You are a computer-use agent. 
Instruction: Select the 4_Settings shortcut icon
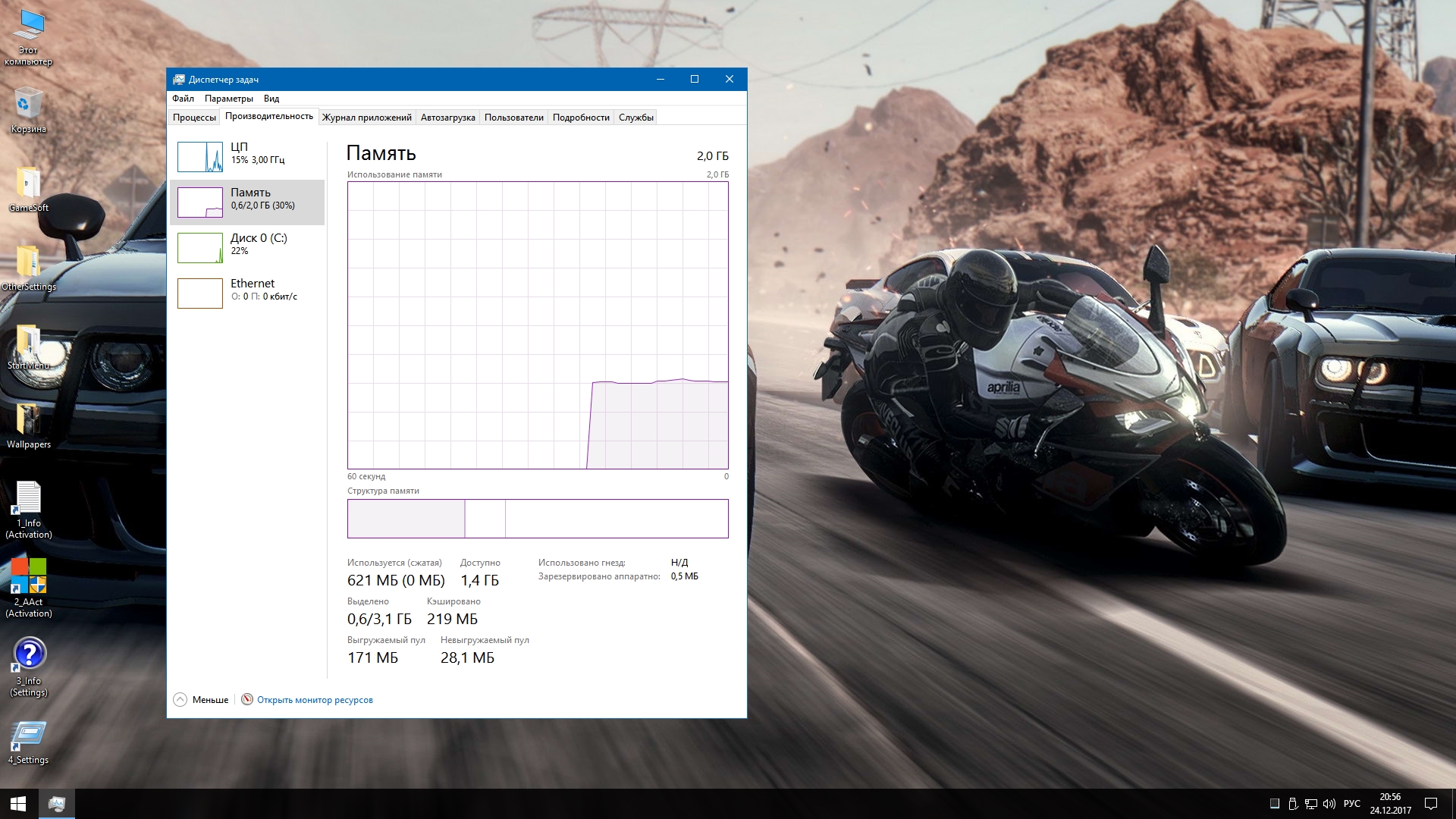(x=29, y=743)
